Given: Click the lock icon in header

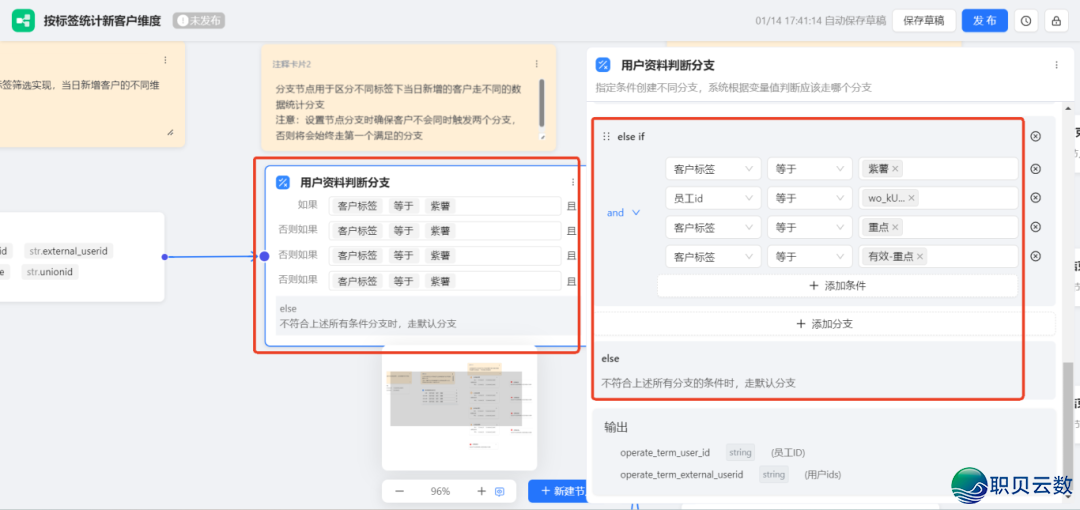Looking at the screenshot, I should click(1055, 21).
